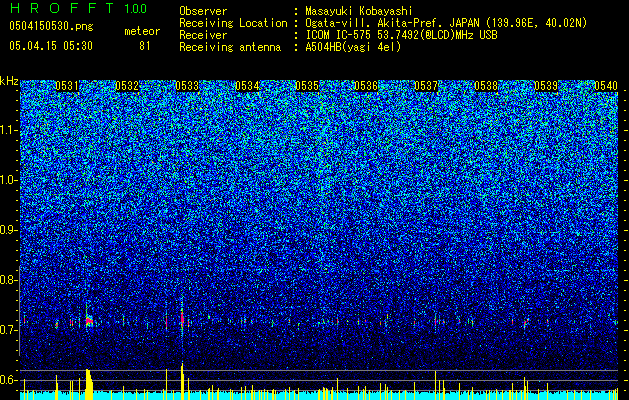
Task: Click the tall yellow power bar after 0531
Action: click(89, 384)
